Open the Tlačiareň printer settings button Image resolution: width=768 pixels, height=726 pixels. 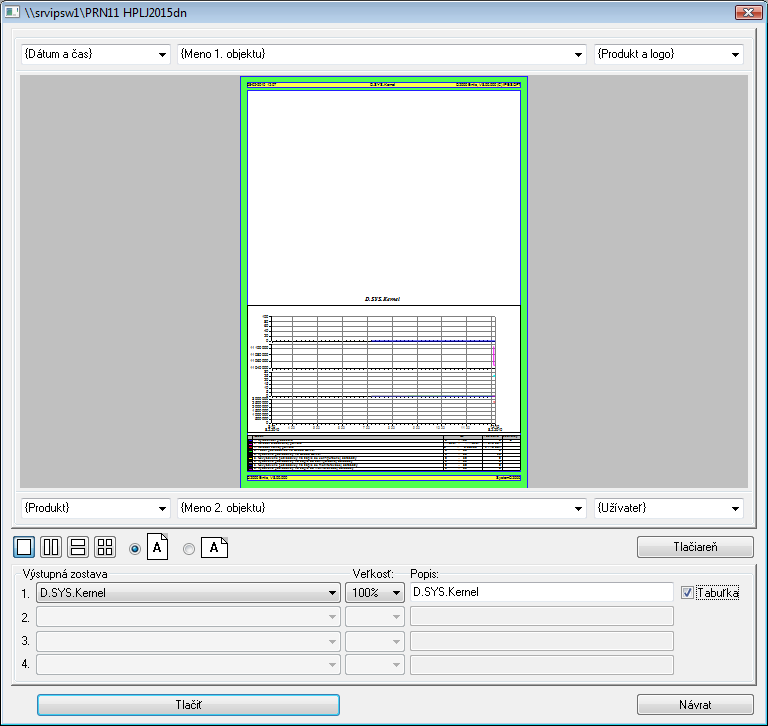coord(695,547)
